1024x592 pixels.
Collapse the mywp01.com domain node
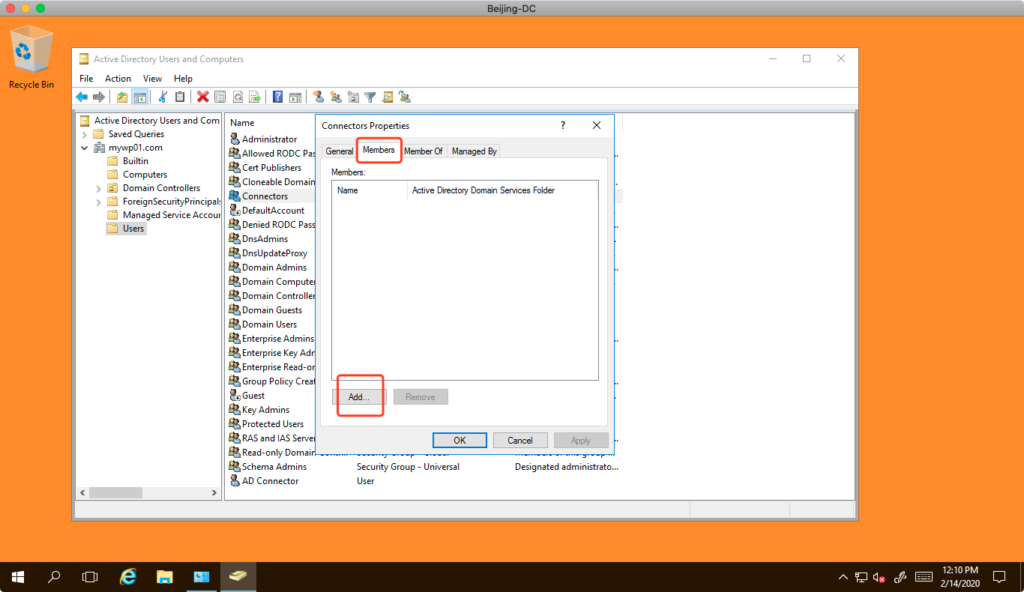(x=85, y=148)
